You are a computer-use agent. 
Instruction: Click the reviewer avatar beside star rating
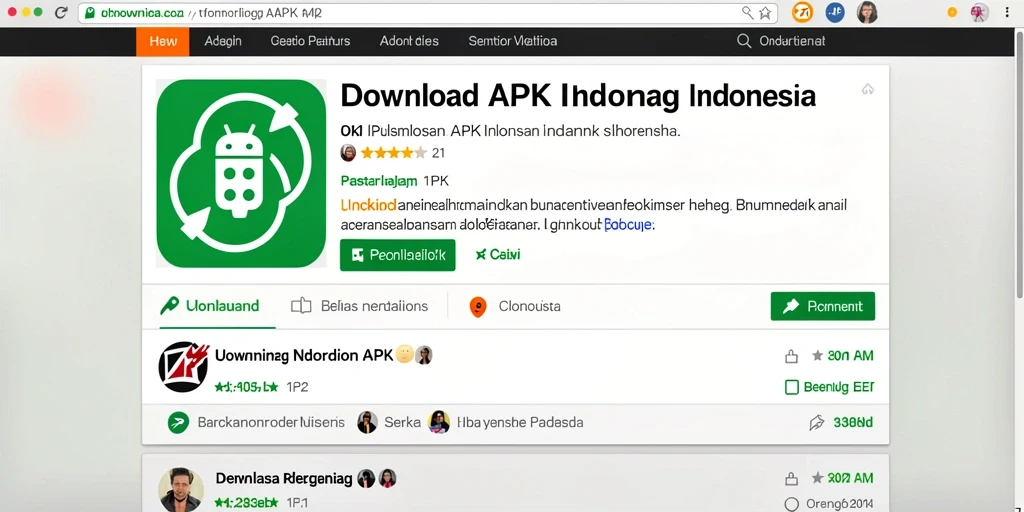tap(349, 153)
